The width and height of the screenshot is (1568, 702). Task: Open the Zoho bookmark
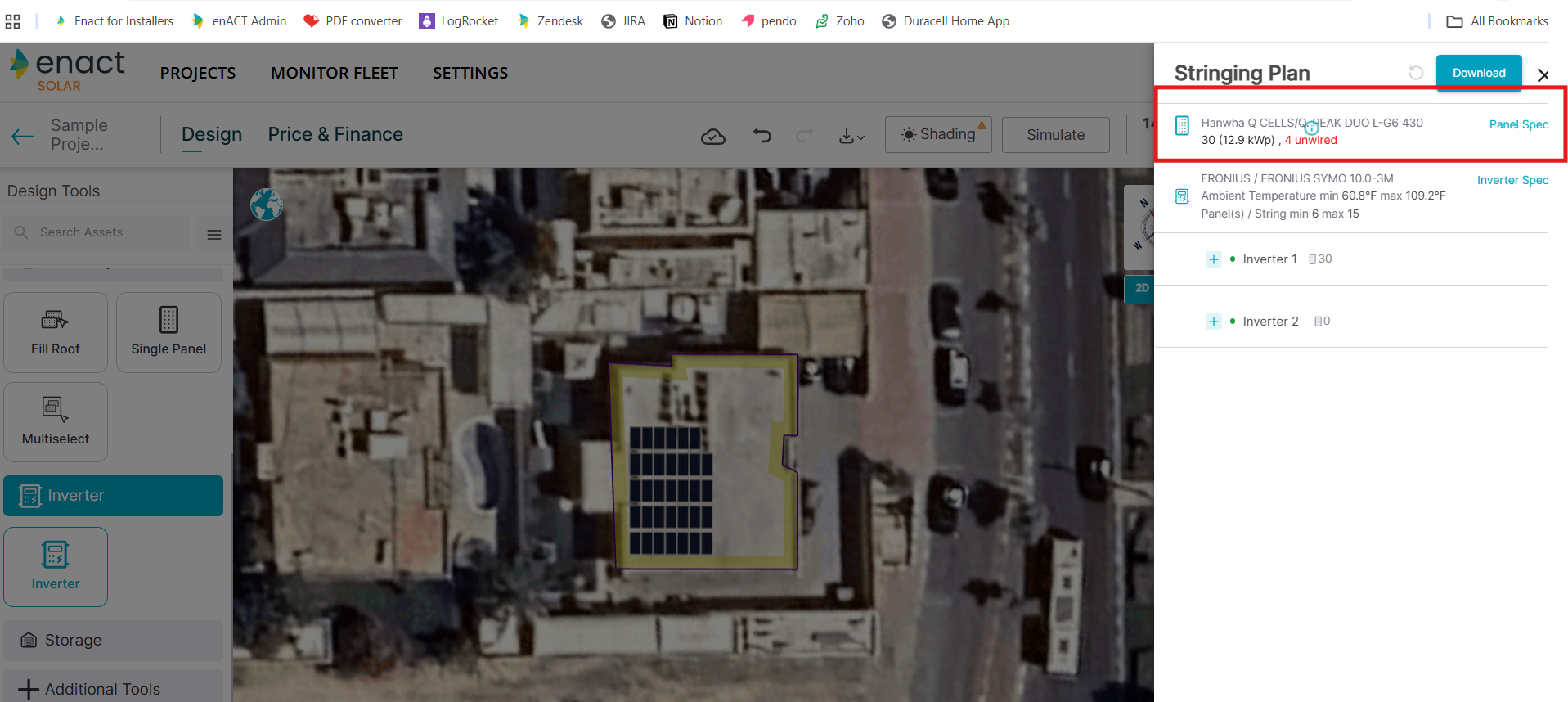pos(840,21)
